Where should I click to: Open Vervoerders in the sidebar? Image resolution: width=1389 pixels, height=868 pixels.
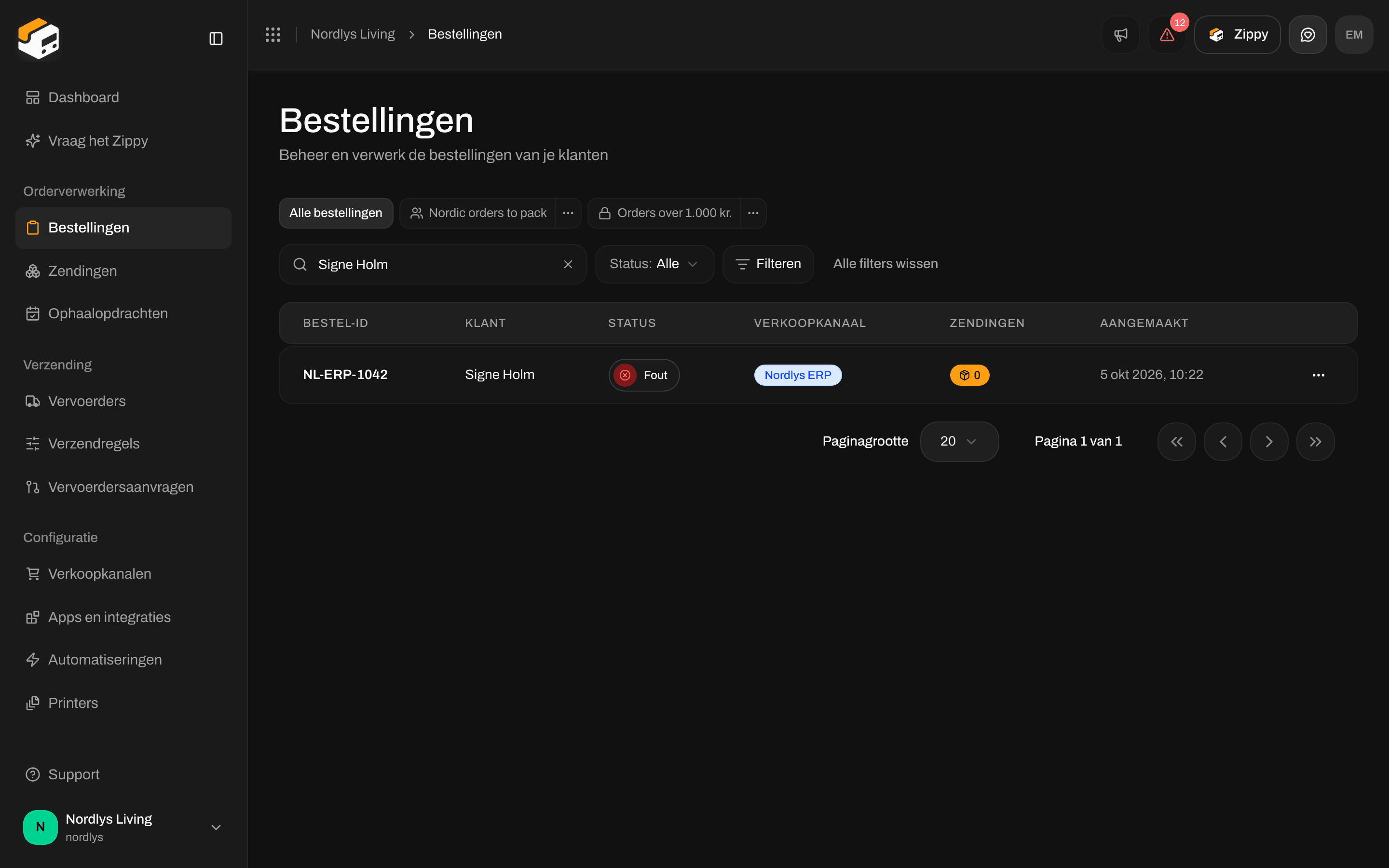pos(123,401)
